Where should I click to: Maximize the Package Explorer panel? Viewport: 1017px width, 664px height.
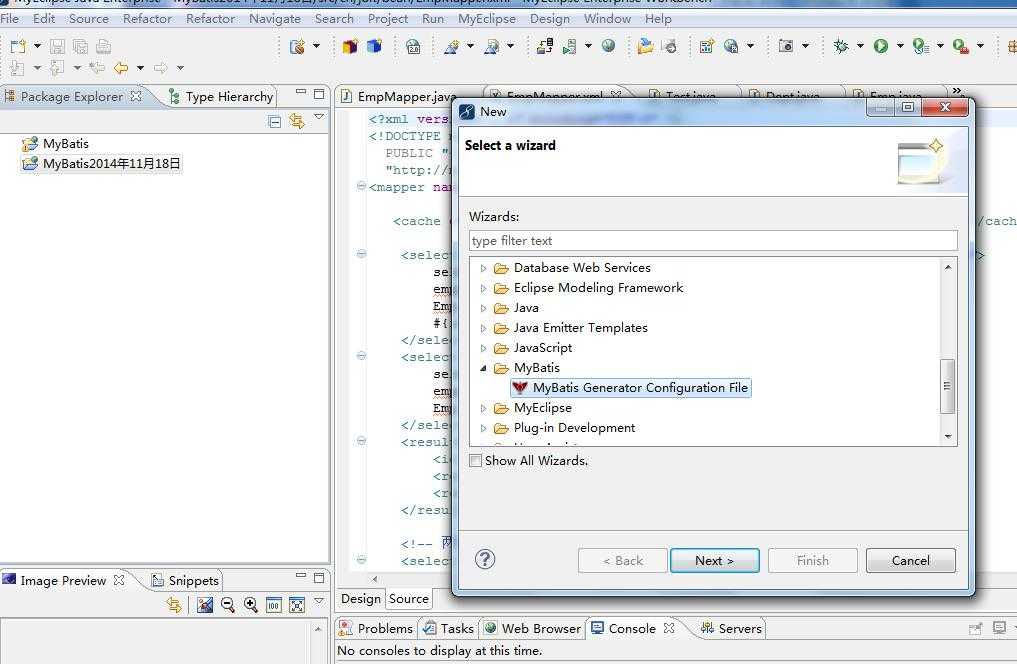pyautogui.click(x=318, y=94)
